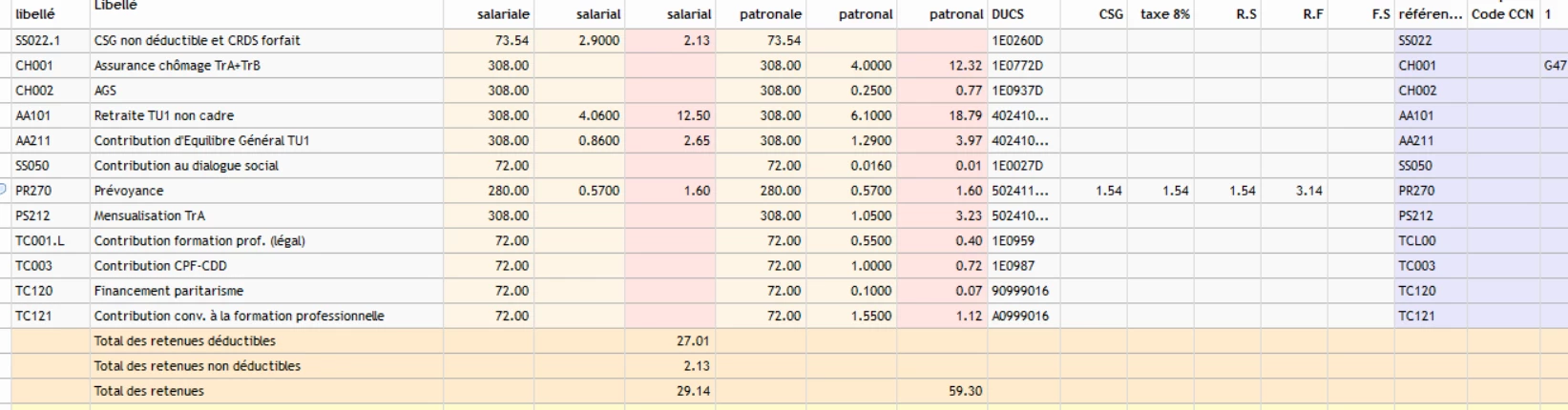1568x410 pixels.
Task: Click the CSG column header
Action: tap(1111, 14)
